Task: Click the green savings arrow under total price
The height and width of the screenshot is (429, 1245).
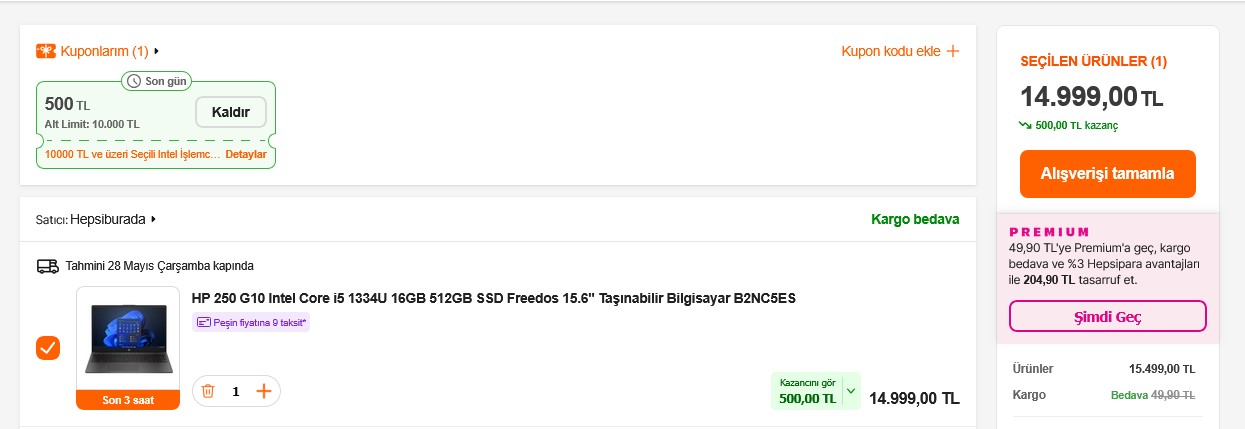Action: pyautogui.click(x=1025, y=125)
